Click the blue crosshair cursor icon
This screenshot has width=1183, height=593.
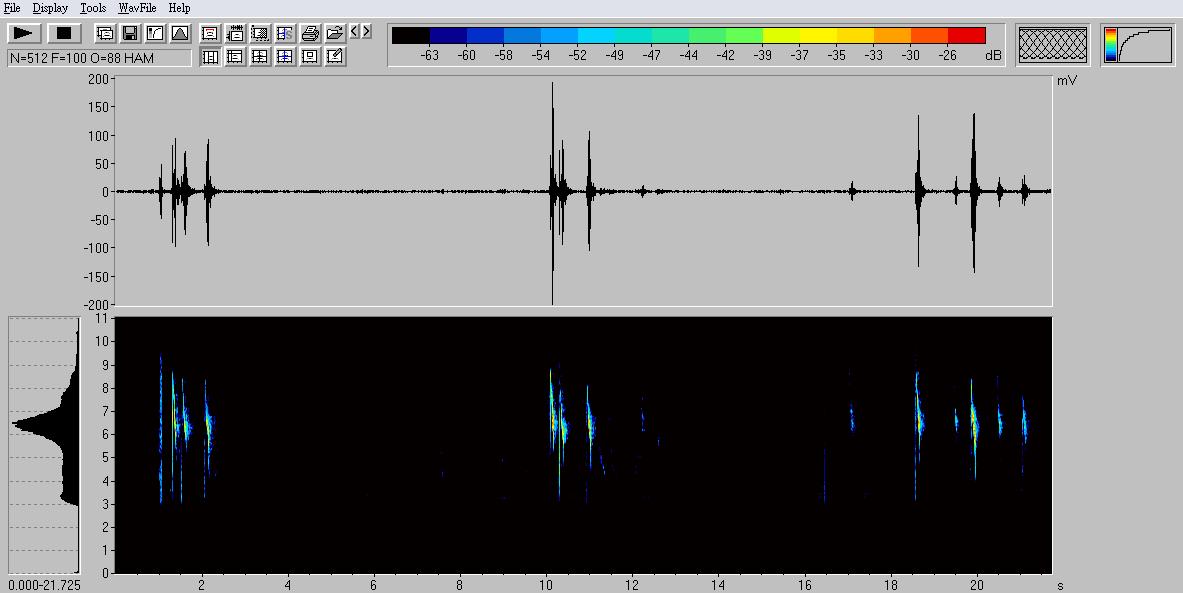285,57
